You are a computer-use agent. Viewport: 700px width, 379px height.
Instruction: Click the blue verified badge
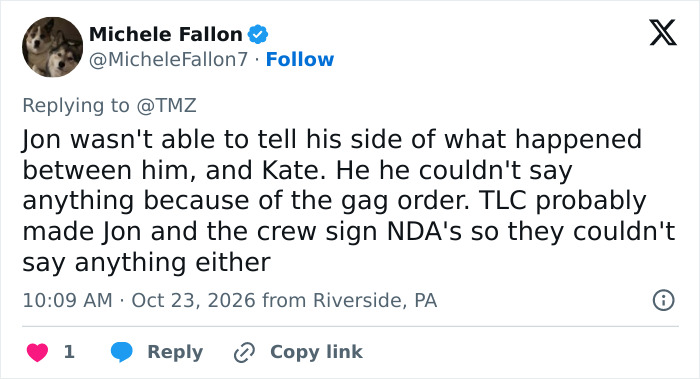pyautogui.click(x=258, y=34)
